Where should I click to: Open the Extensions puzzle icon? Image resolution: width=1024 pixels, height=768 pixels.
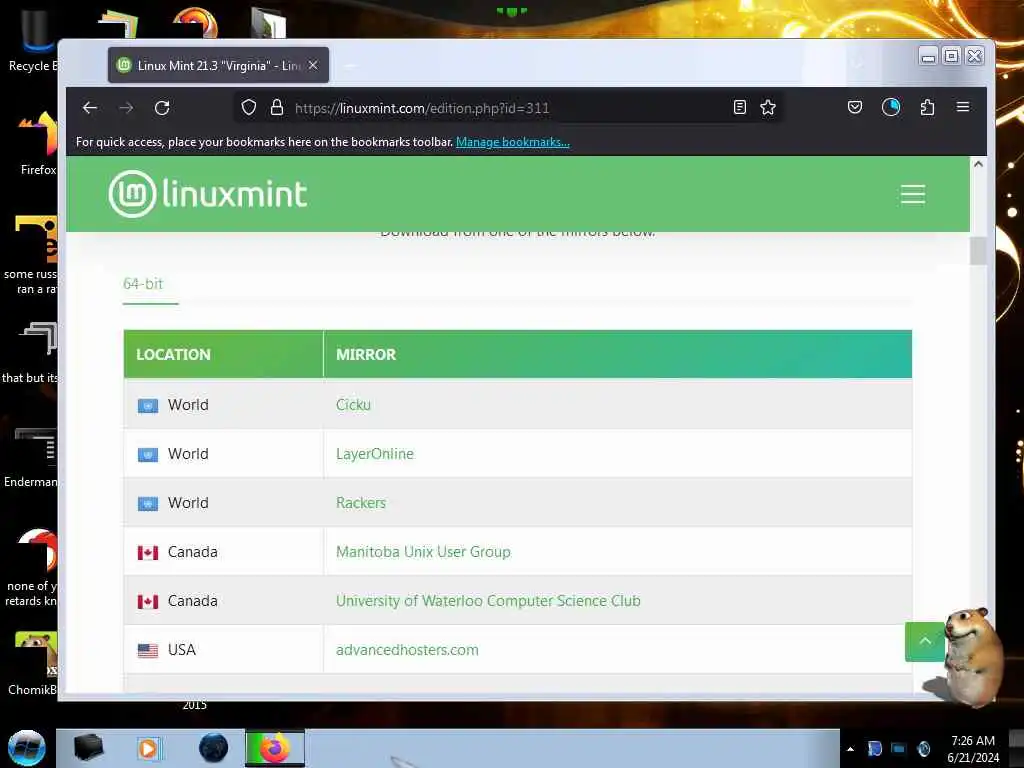click(927, 107)
